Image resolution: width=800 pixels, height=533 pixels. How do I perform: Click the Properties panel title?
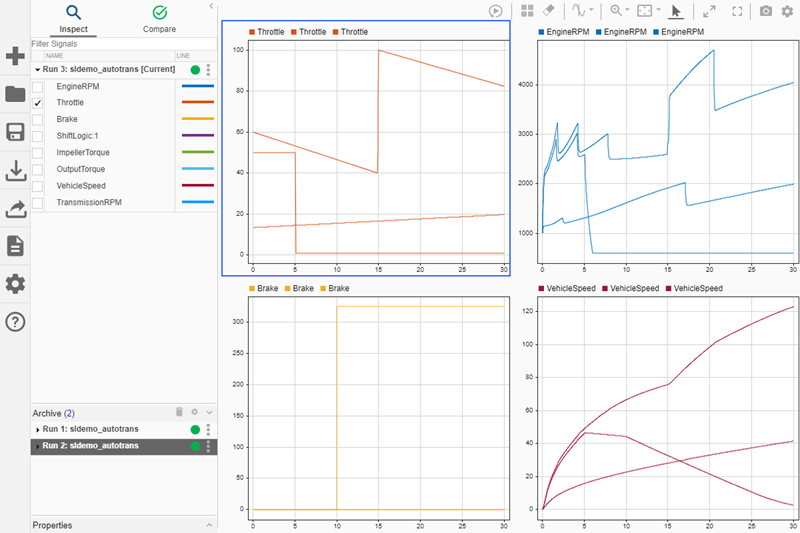pos(52,525)
